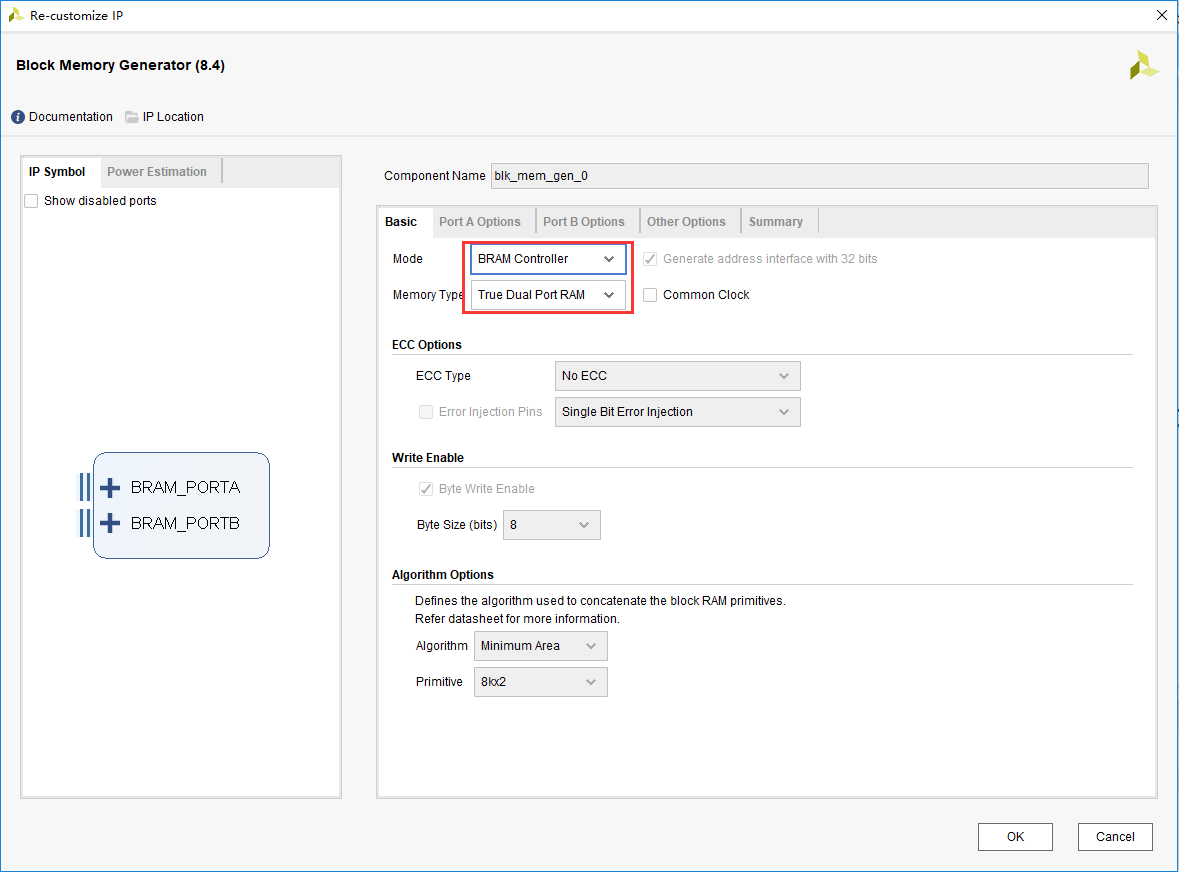Open the Algorithm Minimum Area dropdown
Image resolution: width=1179 pixels, height=872 pixels.
pos(541,646)
